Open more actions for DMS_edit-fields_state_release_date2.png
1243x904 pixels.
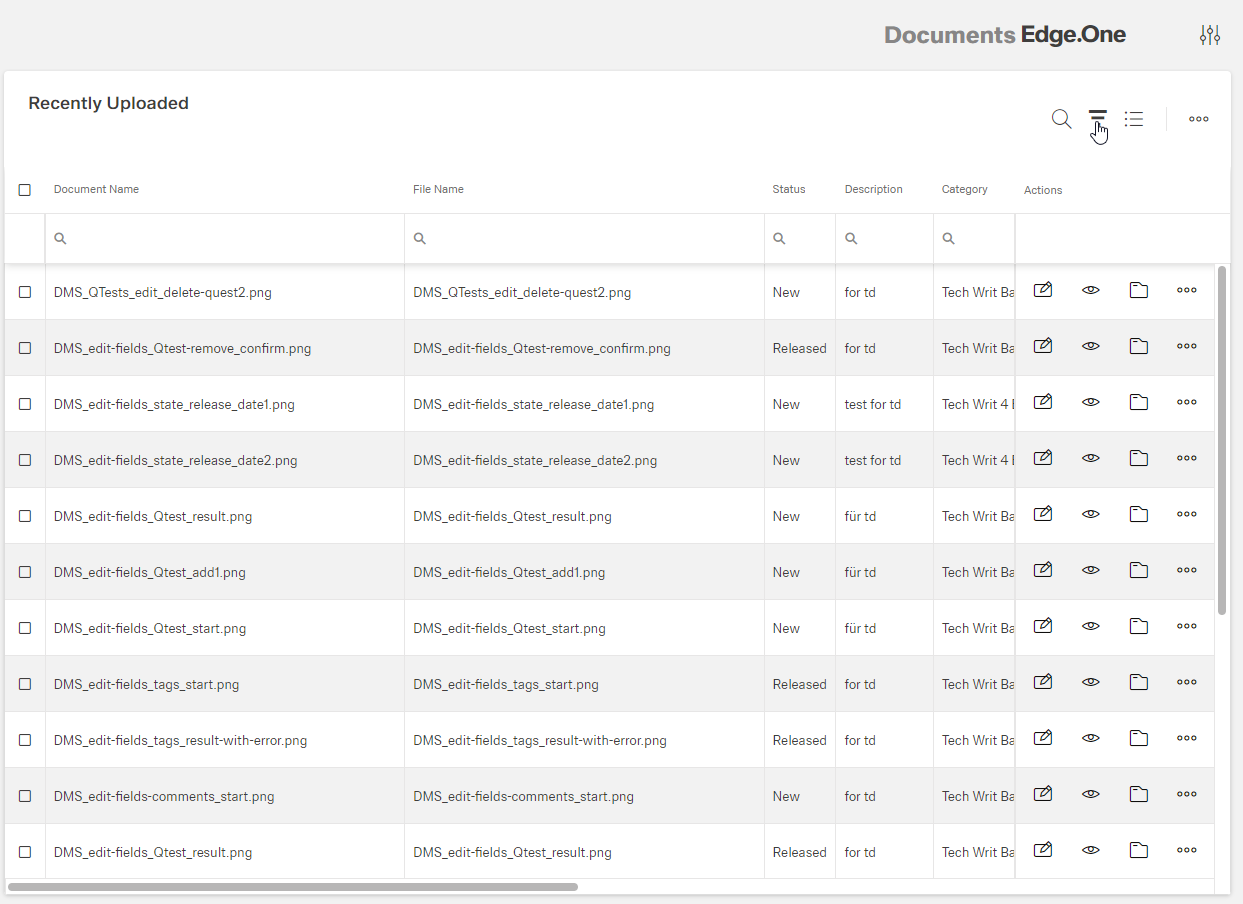1186,458
